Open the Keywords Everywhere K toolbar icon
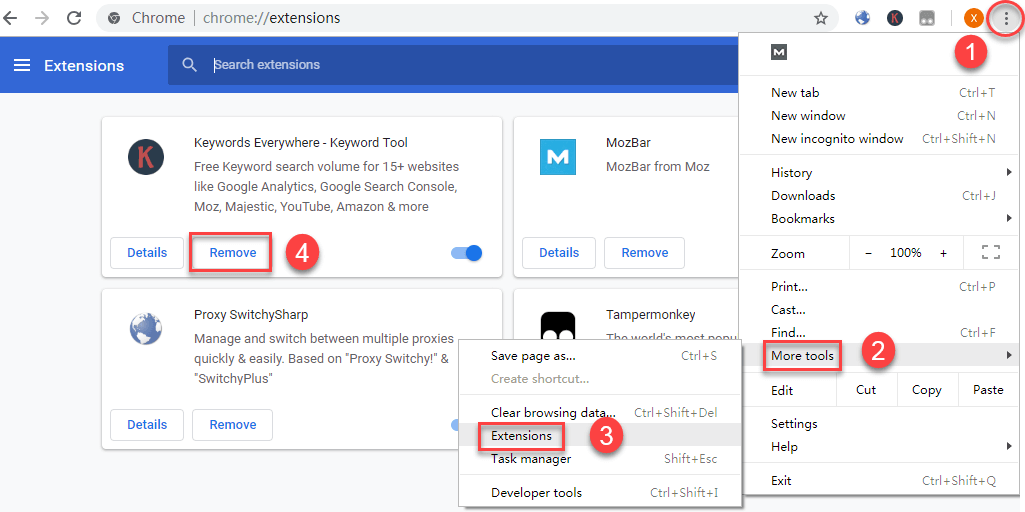The height and width of the screenshot is (512, 1025). pos(895,18)
